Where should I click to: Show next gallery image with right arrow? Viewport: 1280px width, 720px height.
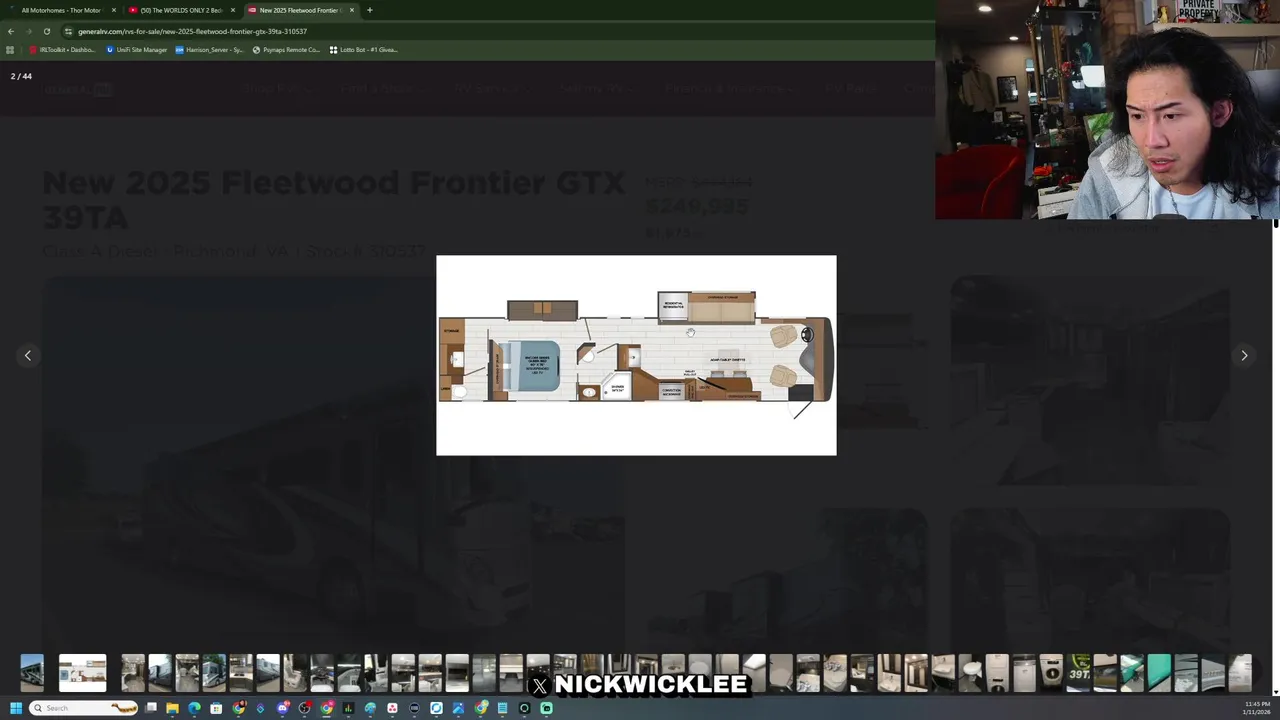pos(1244,355)
